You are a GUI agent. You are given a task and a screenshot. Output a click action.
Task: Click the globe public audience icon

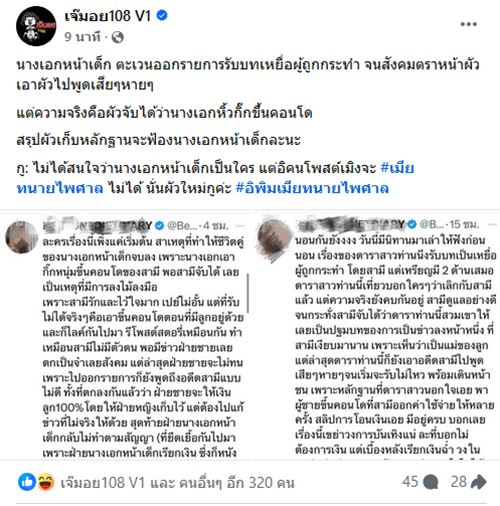point(118,37)
